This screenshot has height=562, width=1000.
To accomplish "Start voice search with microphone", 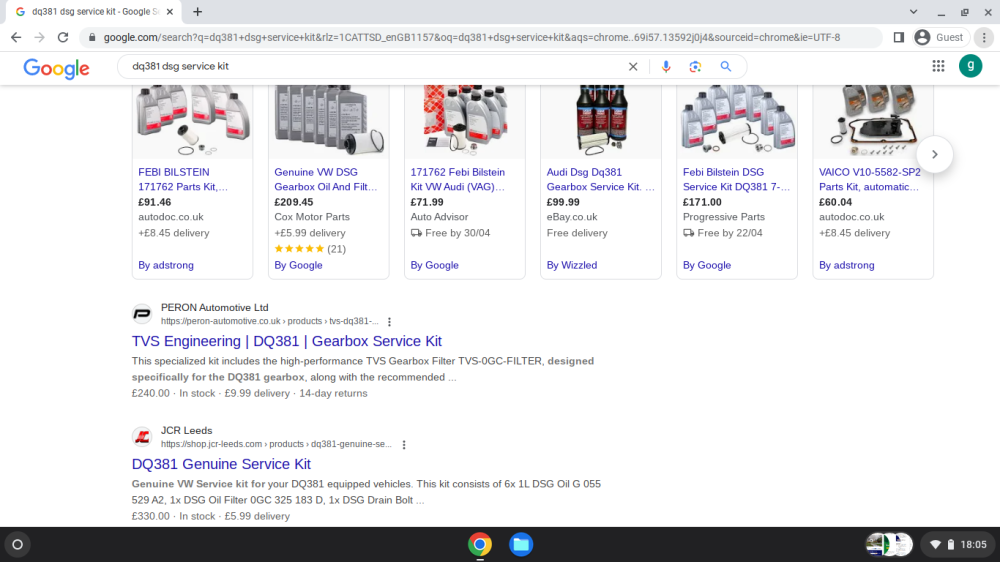I will click(x=666, y=66).
